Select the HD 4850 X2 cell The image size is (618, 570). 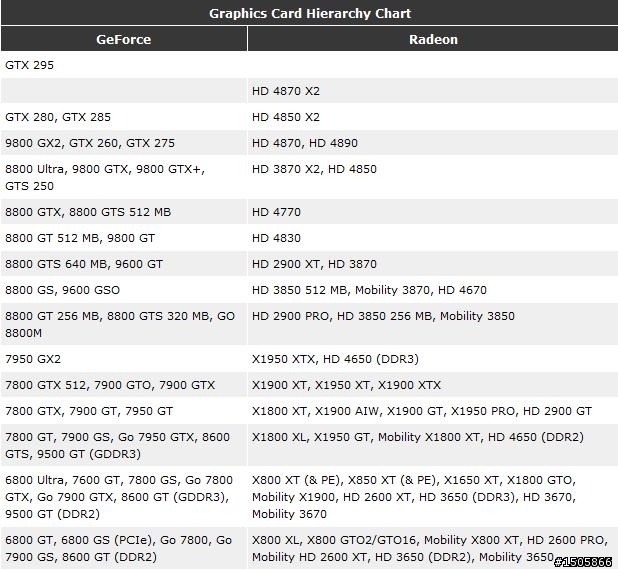[x=433, y=117]
